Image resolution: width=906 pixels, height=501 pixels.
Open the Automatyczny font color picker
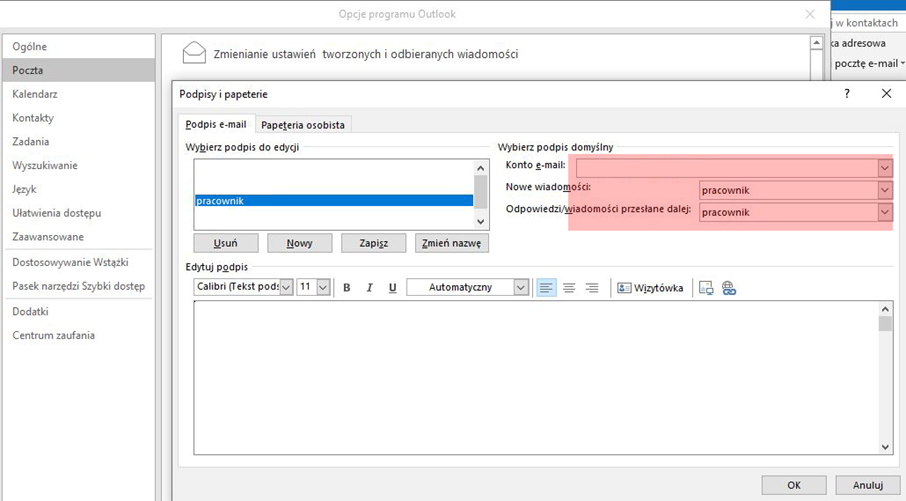(520, 288)
